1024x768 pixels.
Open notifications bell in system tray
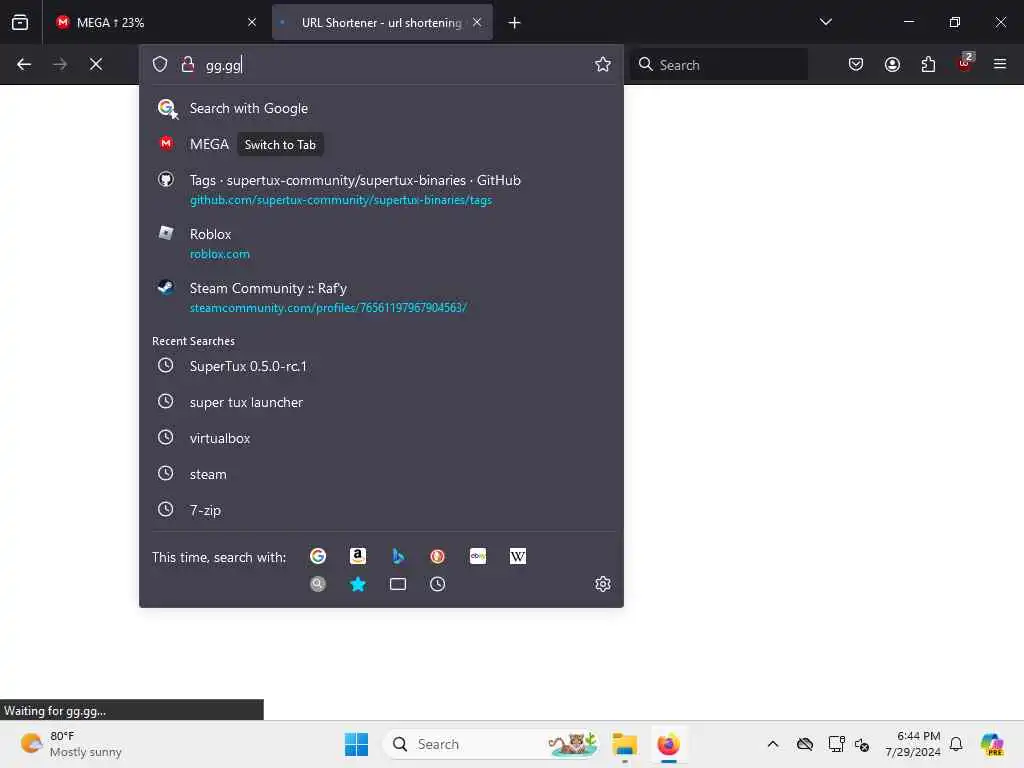click(956, 744)
